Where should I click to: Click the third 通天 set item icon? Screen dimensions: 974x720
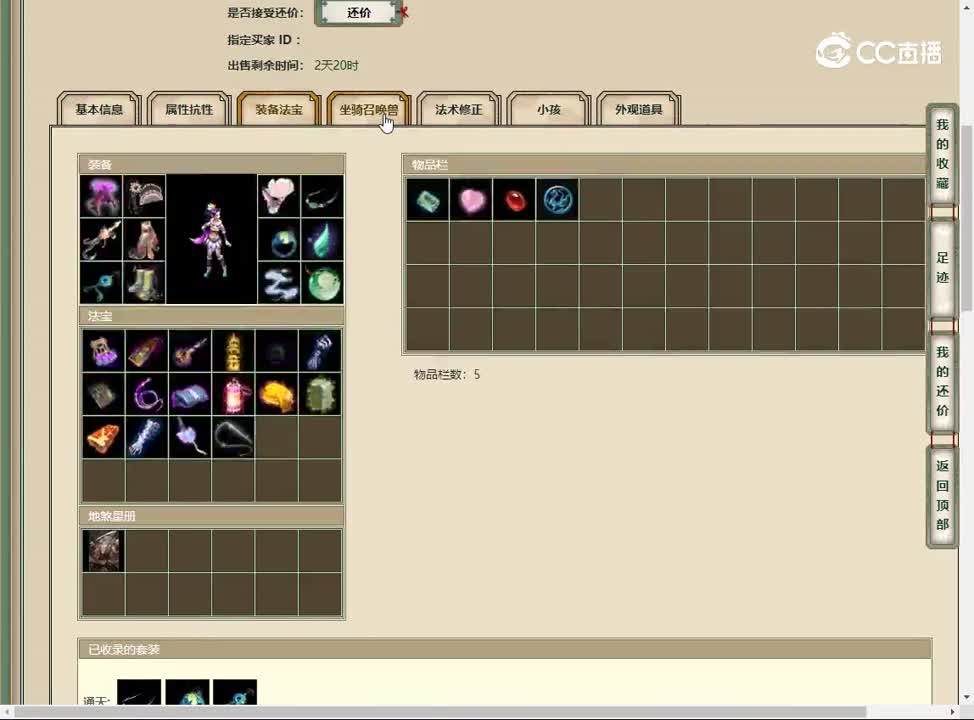tap(235, 692)
